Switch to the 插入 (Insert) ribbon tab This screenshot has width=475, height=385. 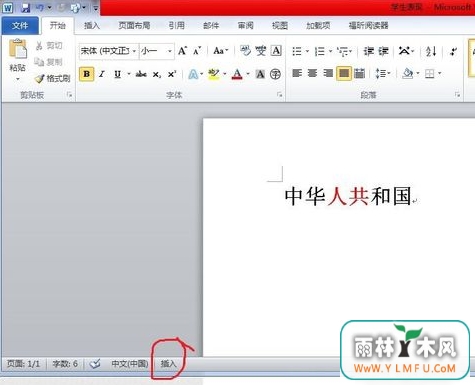(x=92, y=26)
